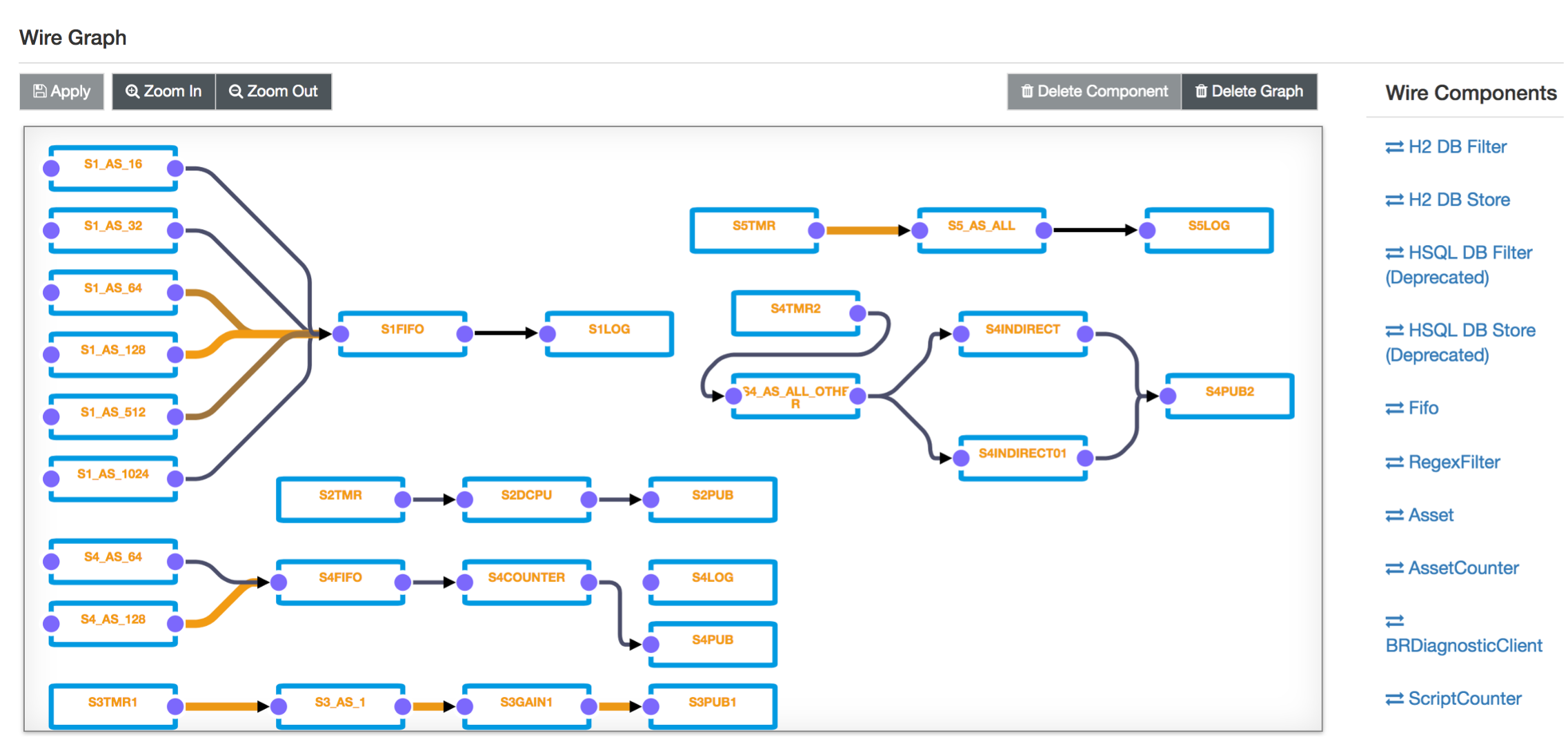Select the S1_AS_32 node
The height and width of the screenshot is (740, 1568).
[x=113, y=230]
